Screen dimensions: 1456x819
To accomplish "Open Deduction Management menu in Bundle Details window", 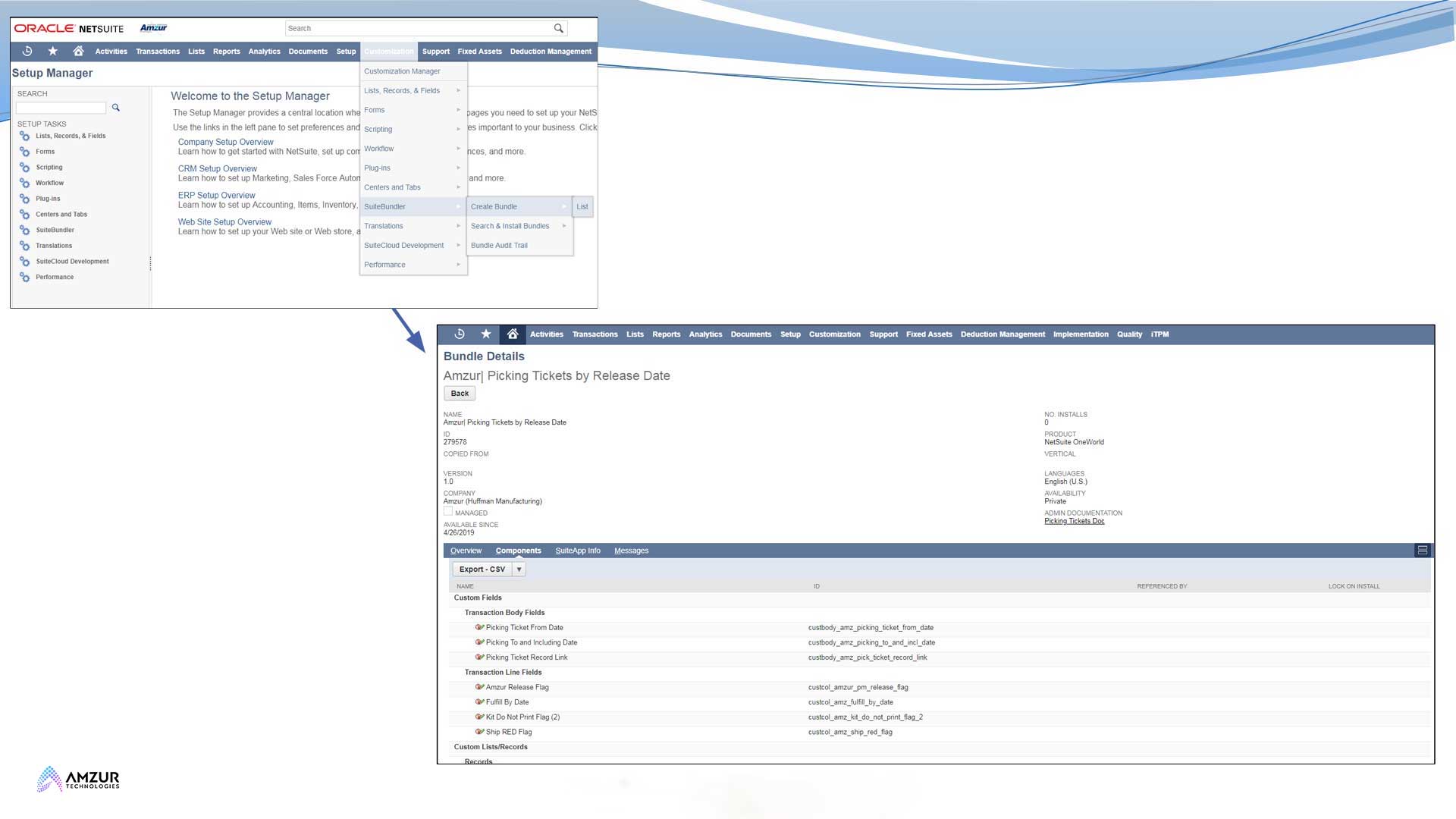I will (x=1003, y=334).
